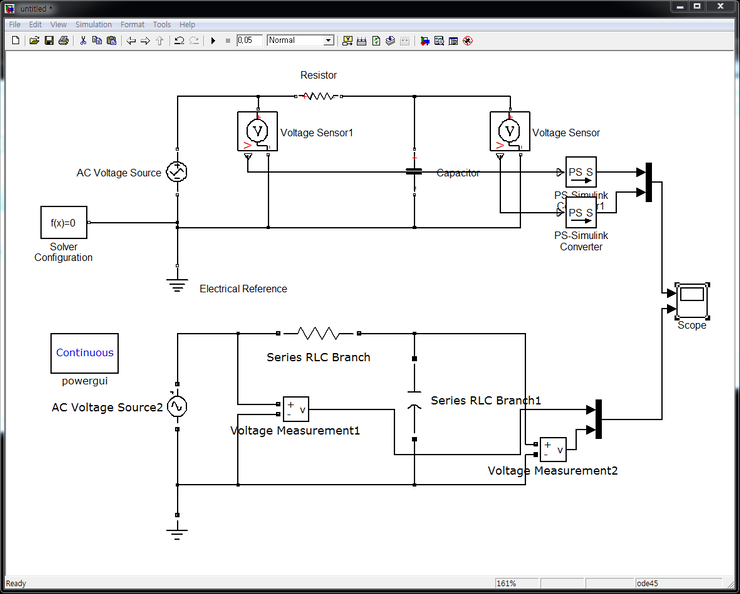This screenshot has width=740, height=594.
Task: Click the first icon right of the Normal mode dropdown
Action: tap(347, 41)
